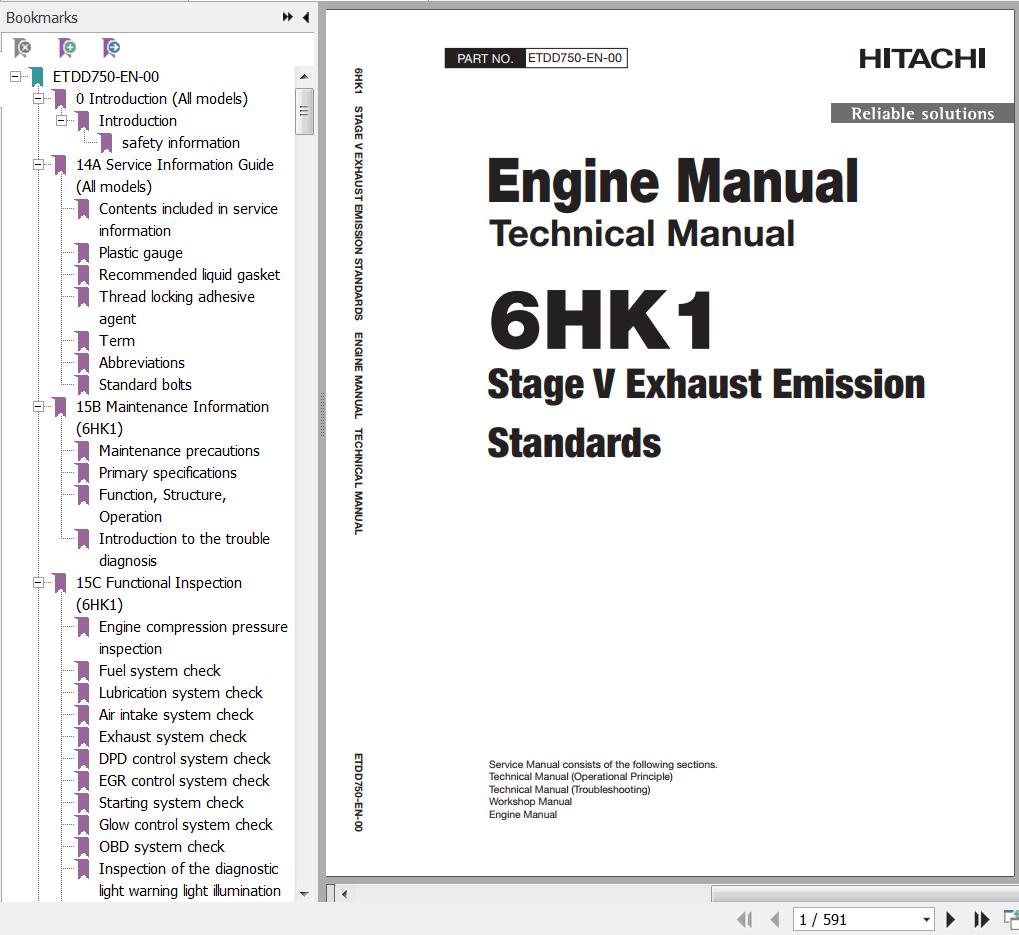
Task: Collapse the Bookmarks panel arrow
Action: tap(306, 18)
